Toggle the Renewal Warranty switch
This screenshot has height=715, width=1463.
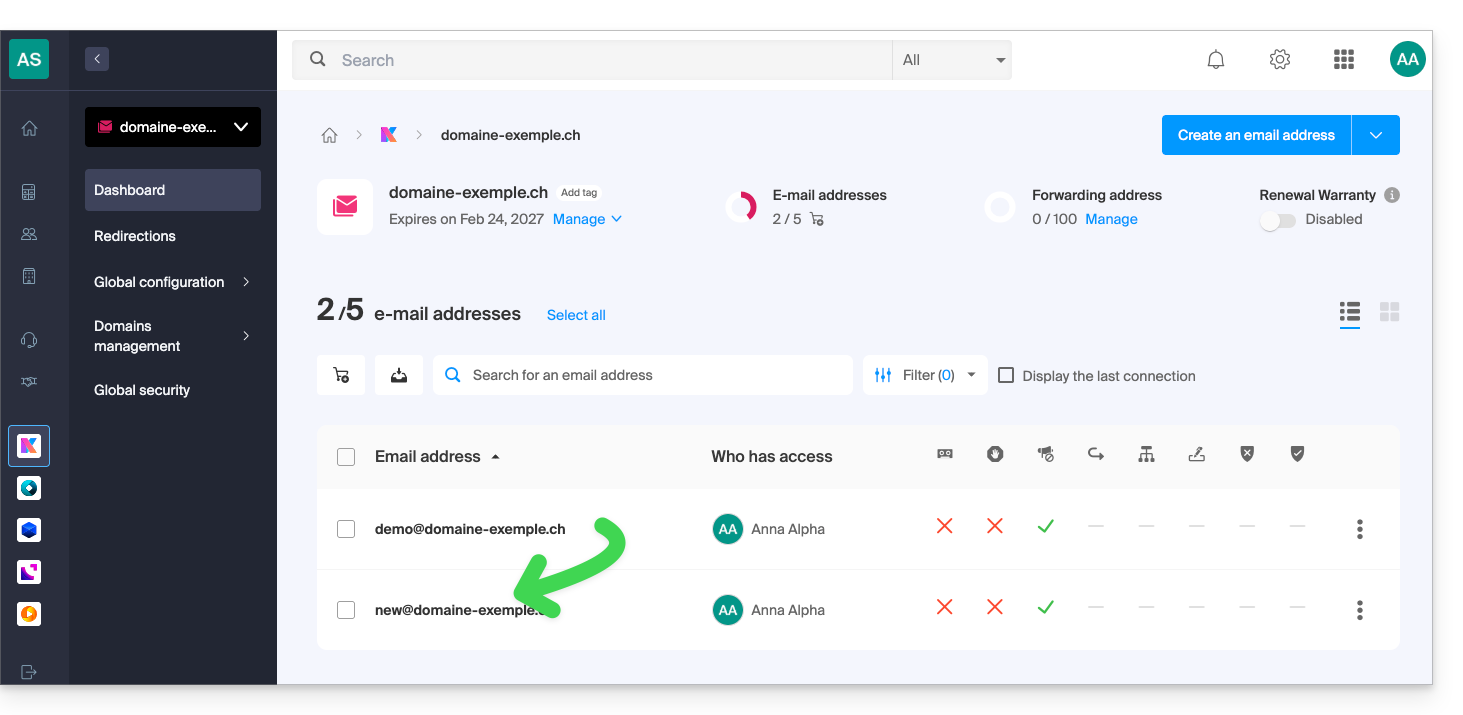coord(1278,220)
